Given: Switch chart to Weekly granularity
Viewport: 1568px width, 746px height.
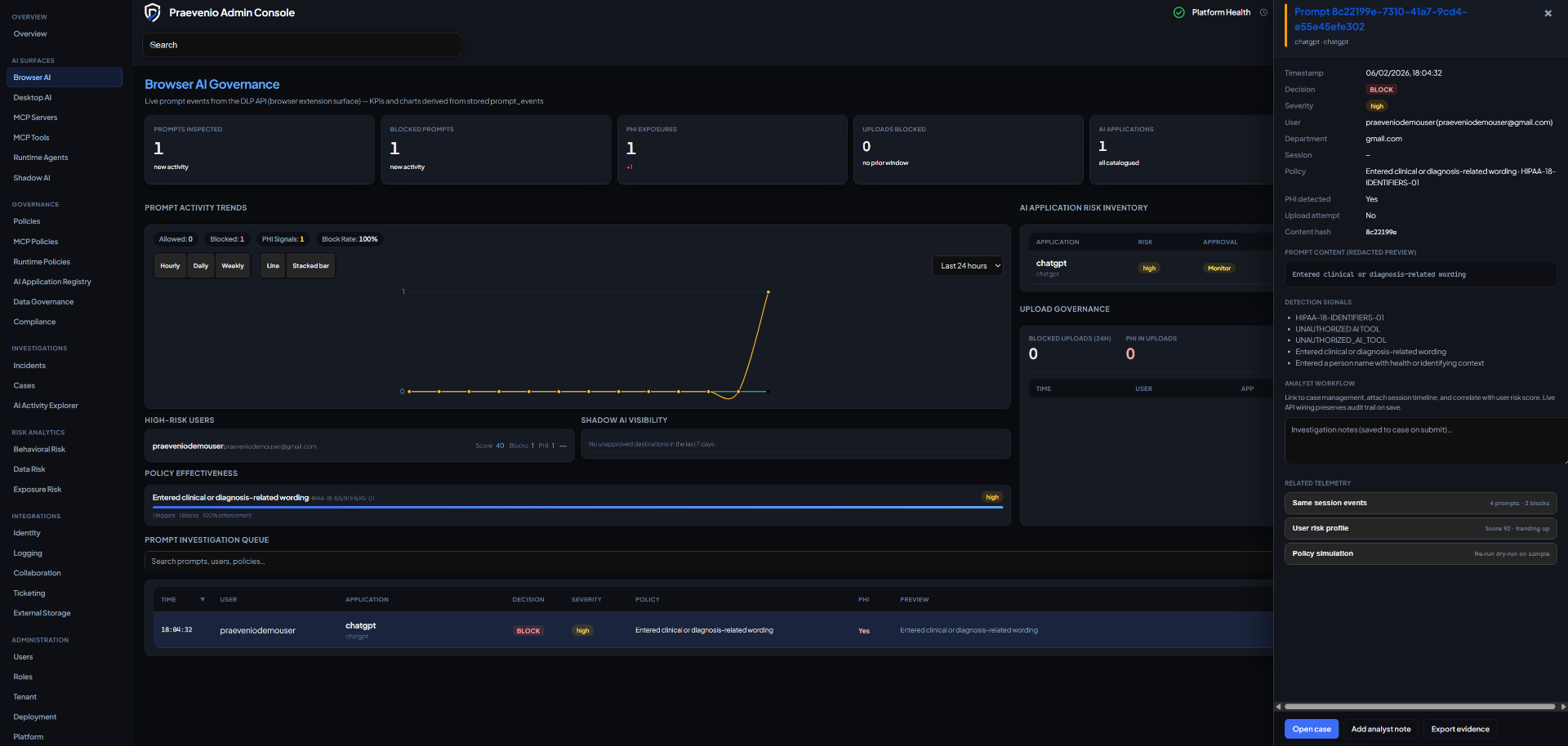Looking at the screenshot, I should (233, 266).
